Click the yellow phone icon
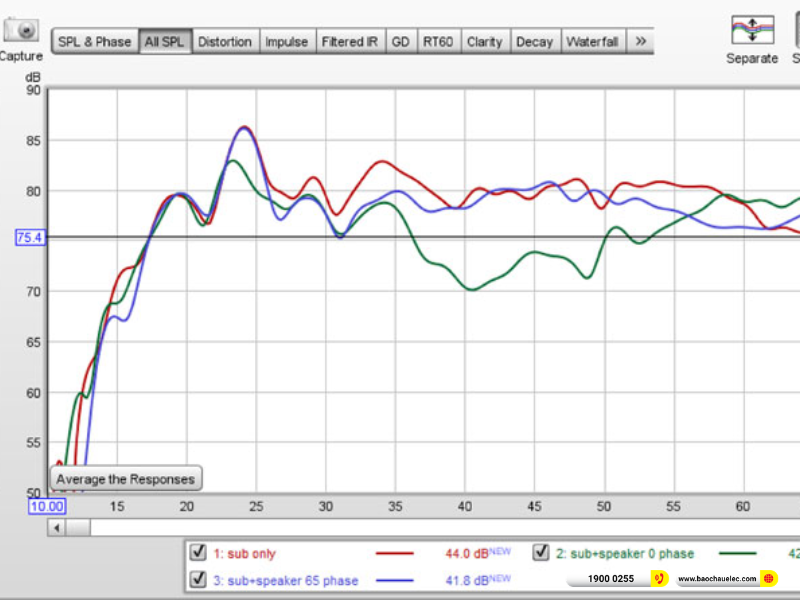Image resolution: width=800 pixels, height=600 pixels. point(659,578)
